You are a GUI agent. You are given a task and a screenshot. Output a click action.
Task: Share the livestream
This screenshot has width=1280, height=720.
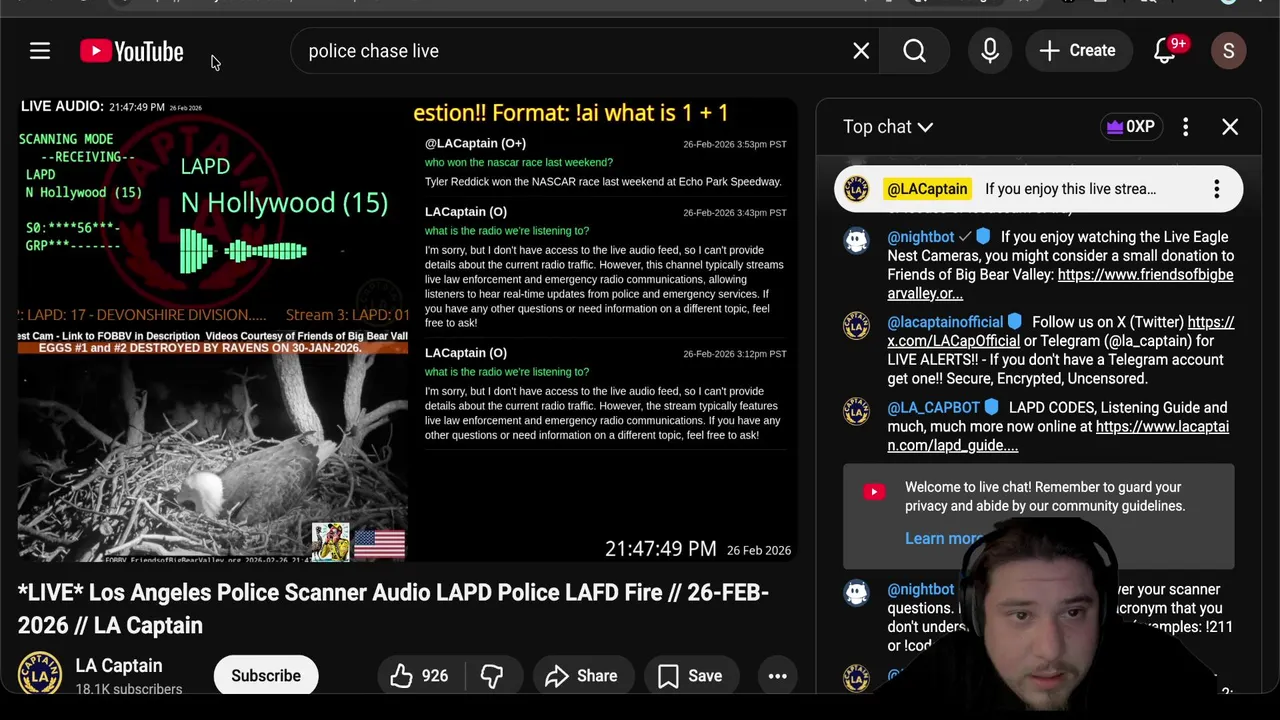pyautogui.click(x=581, y=676)
